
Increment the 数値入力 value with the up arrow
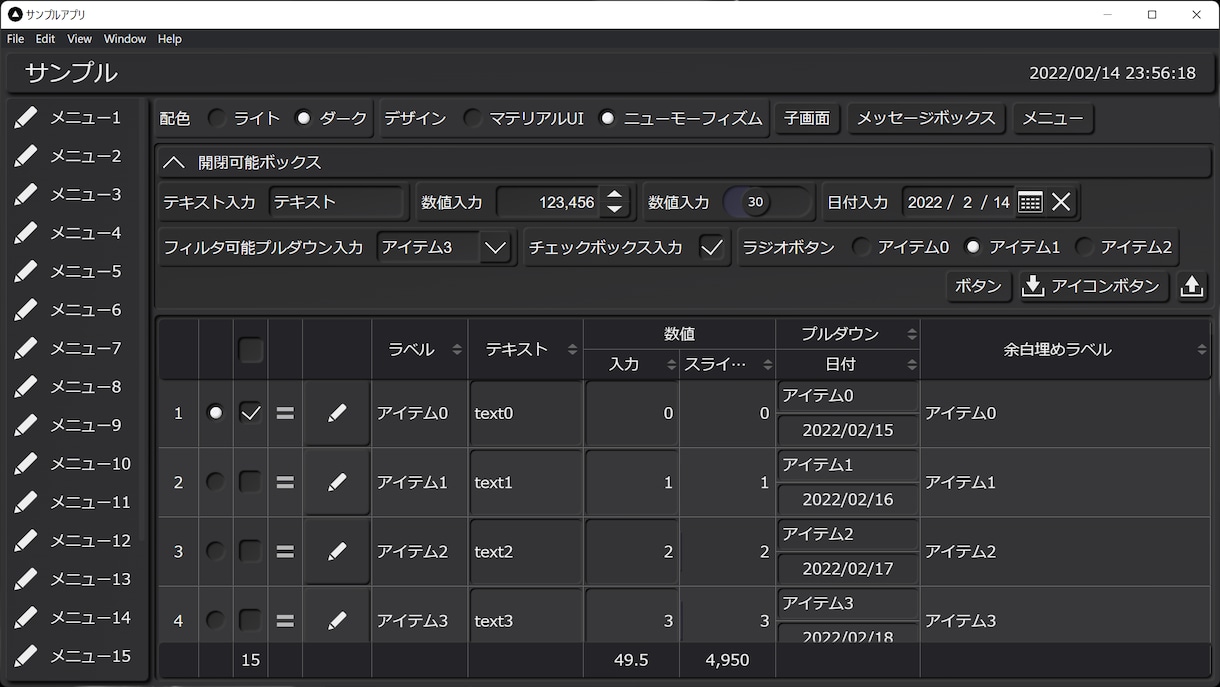pos(615,195)
